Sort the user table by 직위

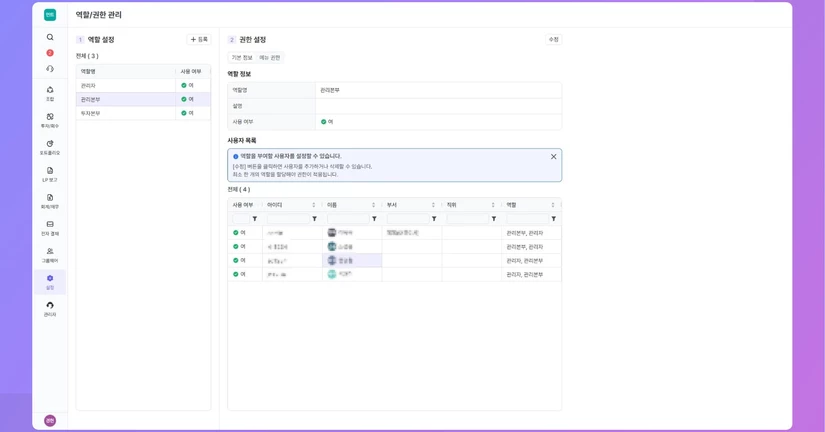click(x=493, y=205)
